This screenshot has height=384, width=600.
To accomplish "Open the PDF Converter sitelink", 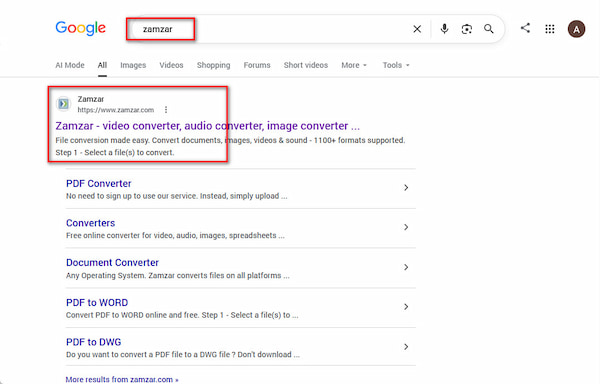I will click(x=98, y=184).
